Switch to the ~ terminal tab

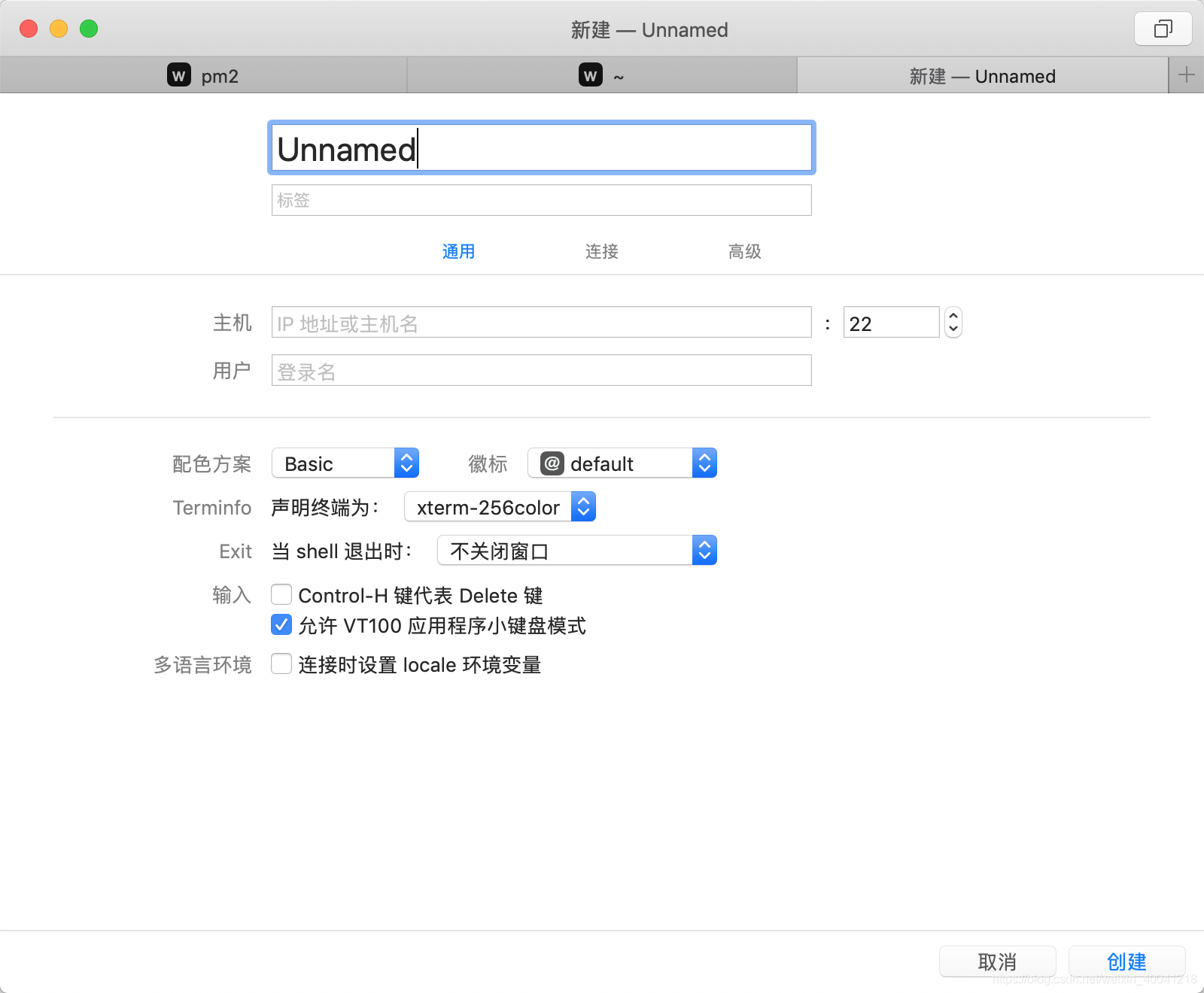click(x=602, y=75)
